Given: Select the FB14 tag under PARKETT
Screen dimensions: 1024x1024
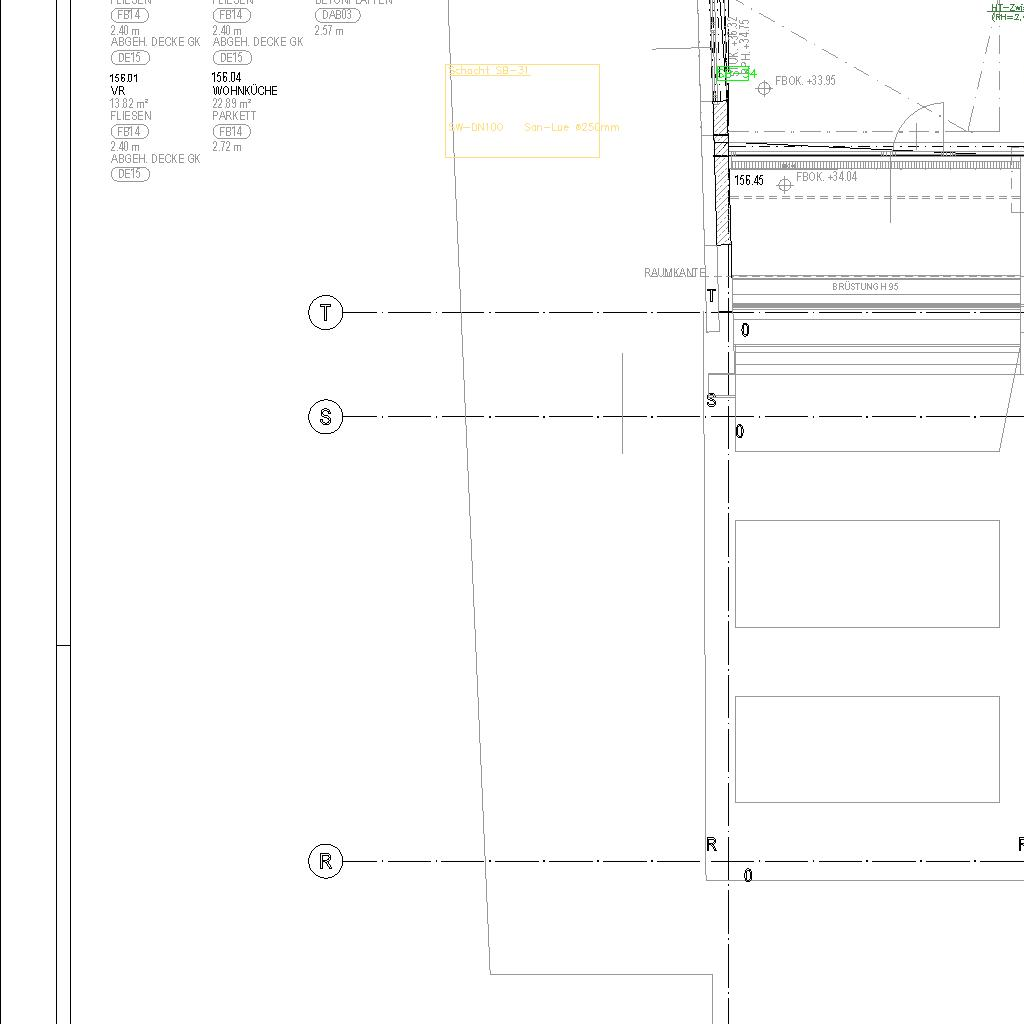Looking at the screenshot, I should coord(231,132).
